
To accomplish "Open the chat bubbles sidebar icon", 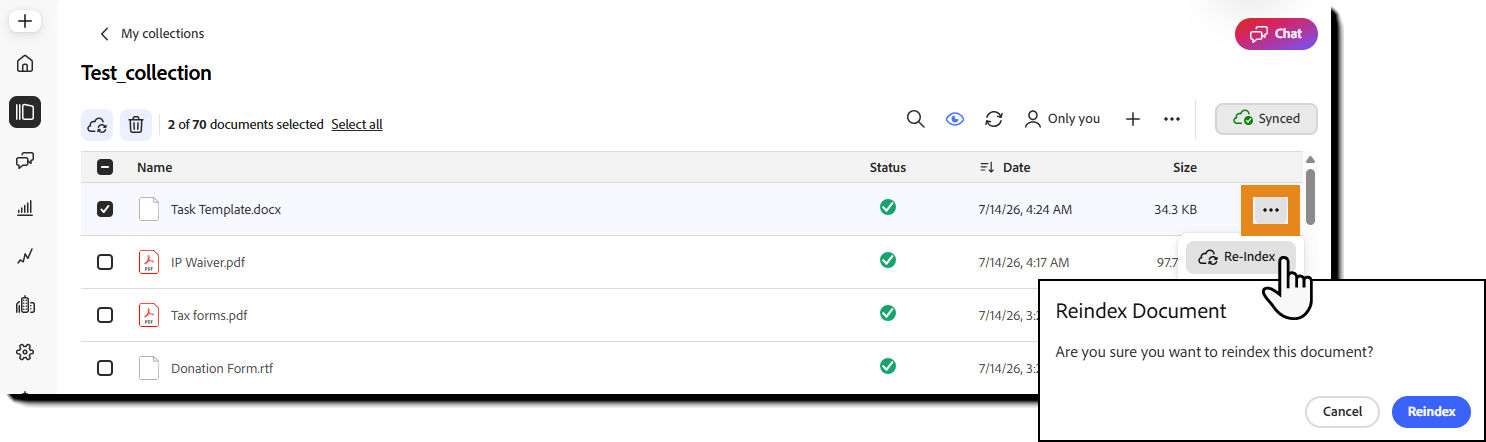I will (x=25, y=160).
